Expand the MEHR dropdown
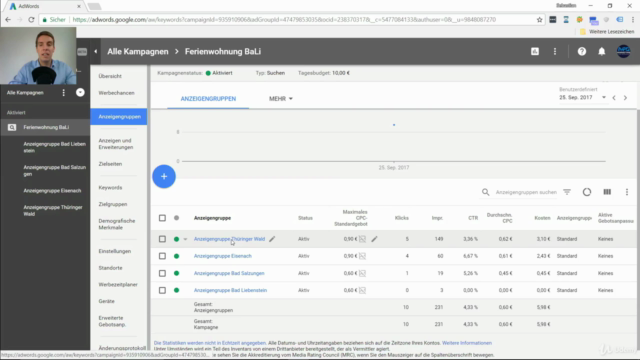The height and width of the screenshot is (360, 640). (x=281, y=99)
